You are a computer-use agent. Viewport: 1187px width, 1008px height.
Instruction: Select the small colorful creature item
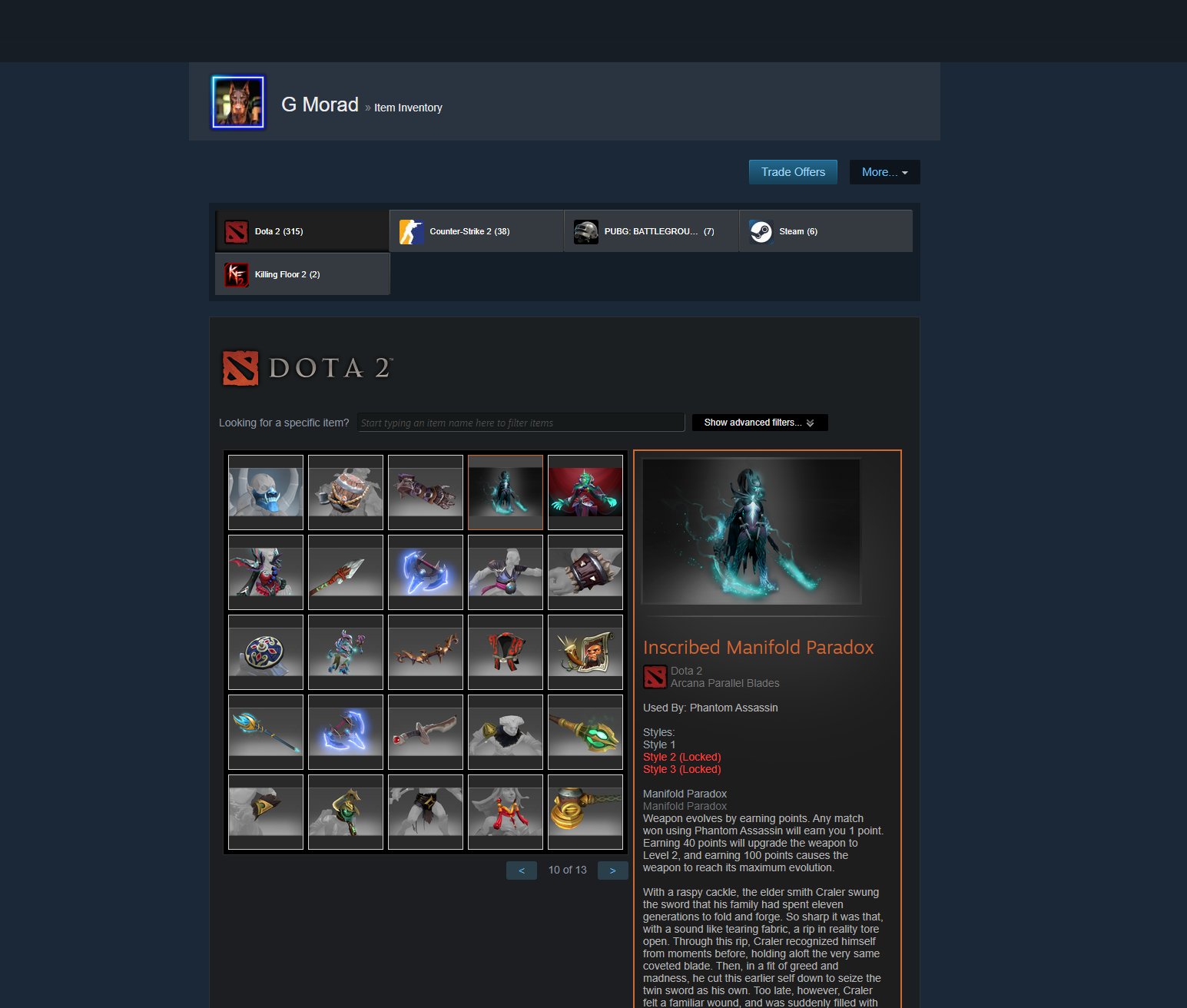click(346, 652)
